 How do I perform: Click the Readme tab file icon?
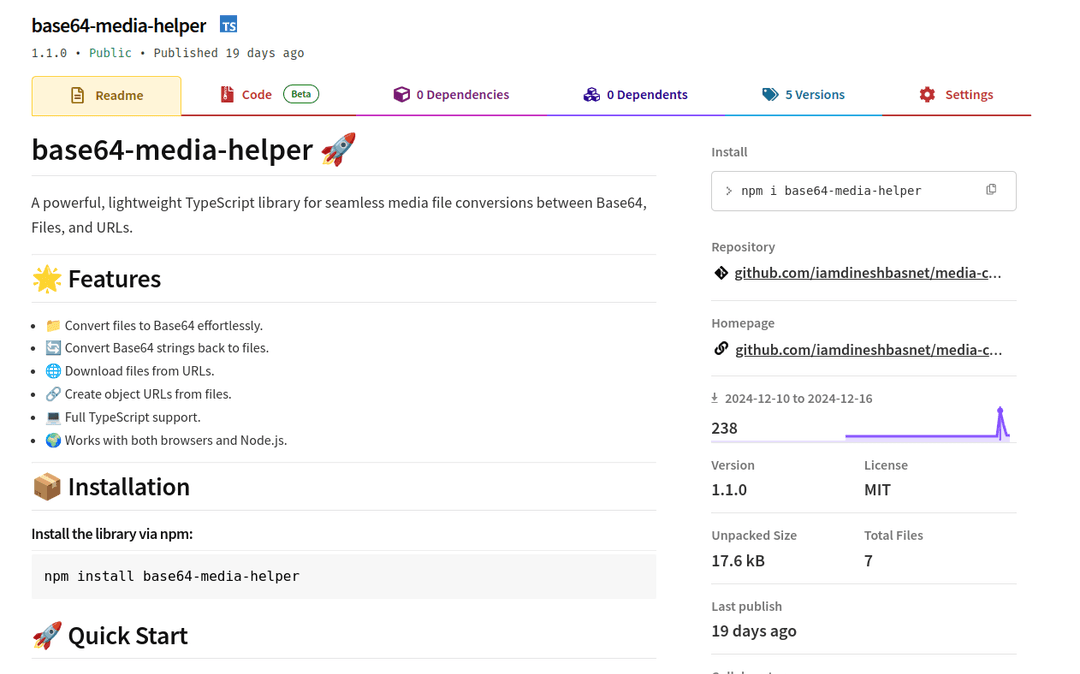77,96
